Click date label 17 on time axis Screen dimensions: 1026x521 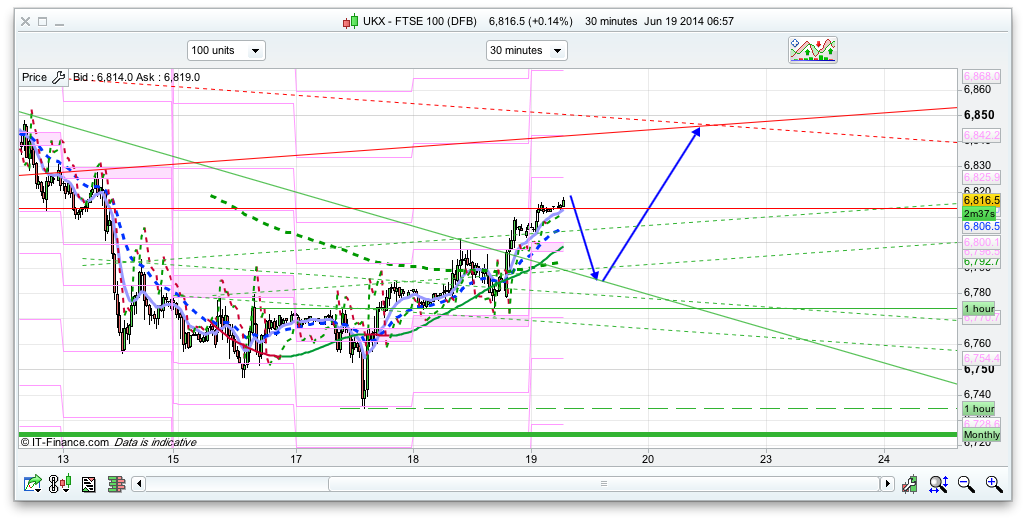(x=296, y=459)
